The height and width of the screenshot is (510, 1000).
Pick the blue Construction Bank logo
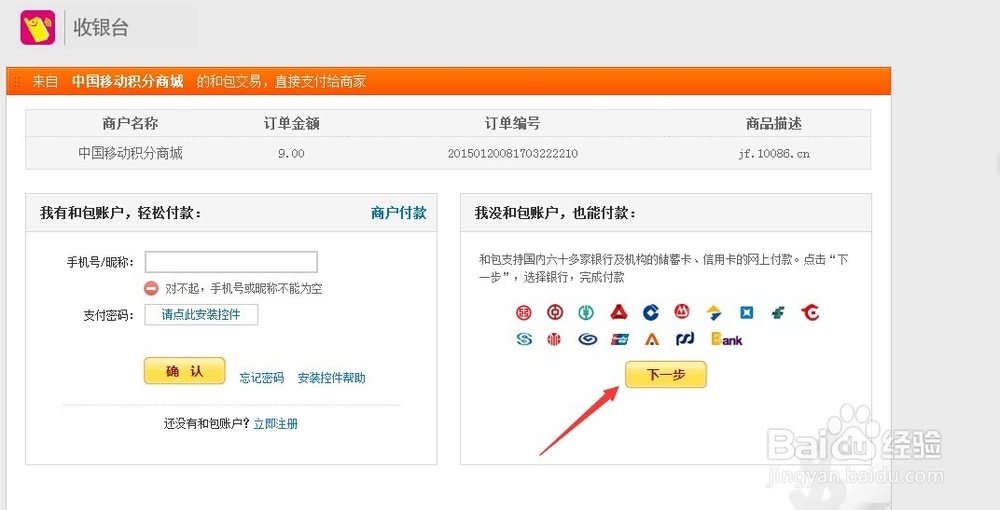point(651,312)
